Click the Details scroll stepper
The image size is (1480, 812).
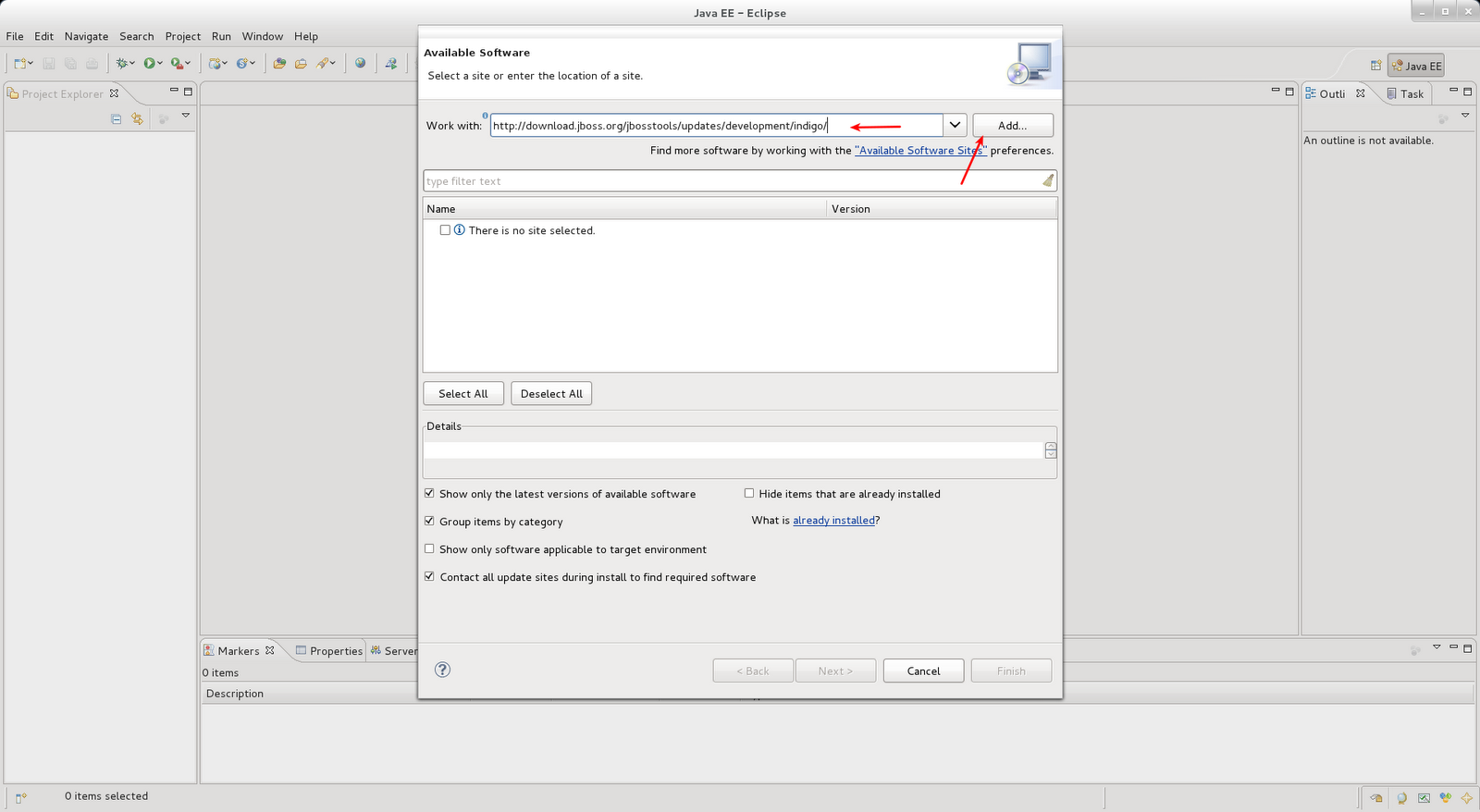pyautogui.click(x=1051, y=450)
